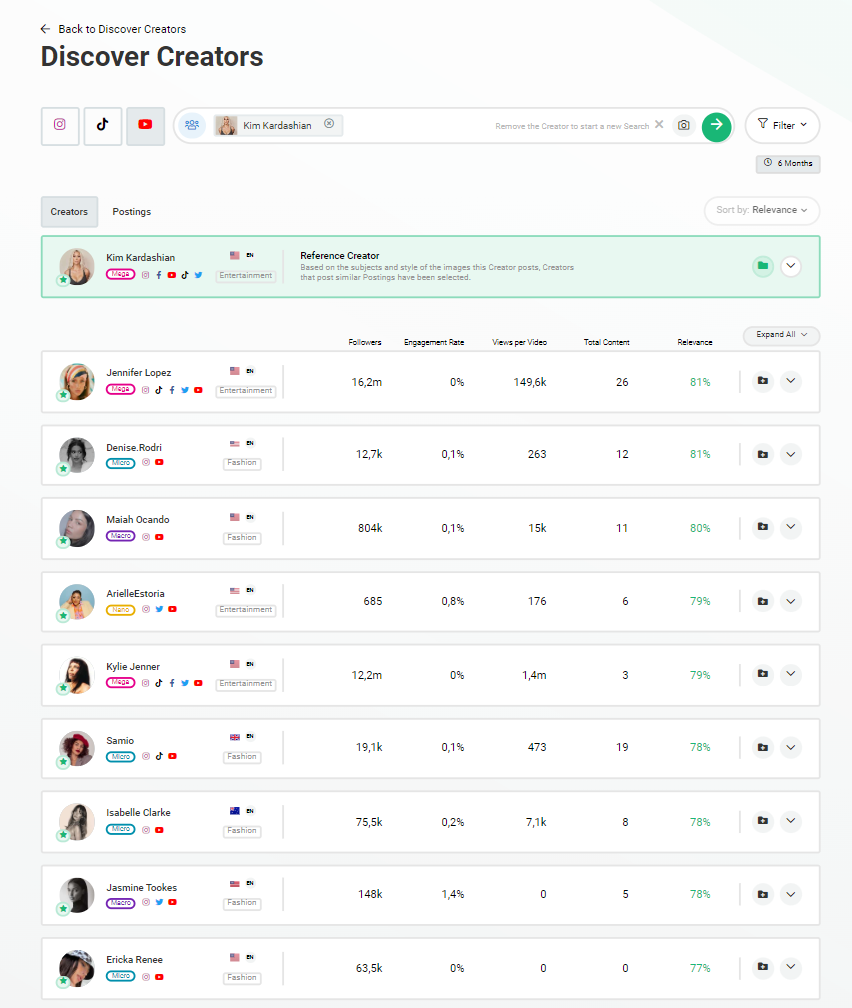The height and width of the screenshot is (1008, 852).
Task: Click the Maiah Ocando Macro badge
Action: 120,536
